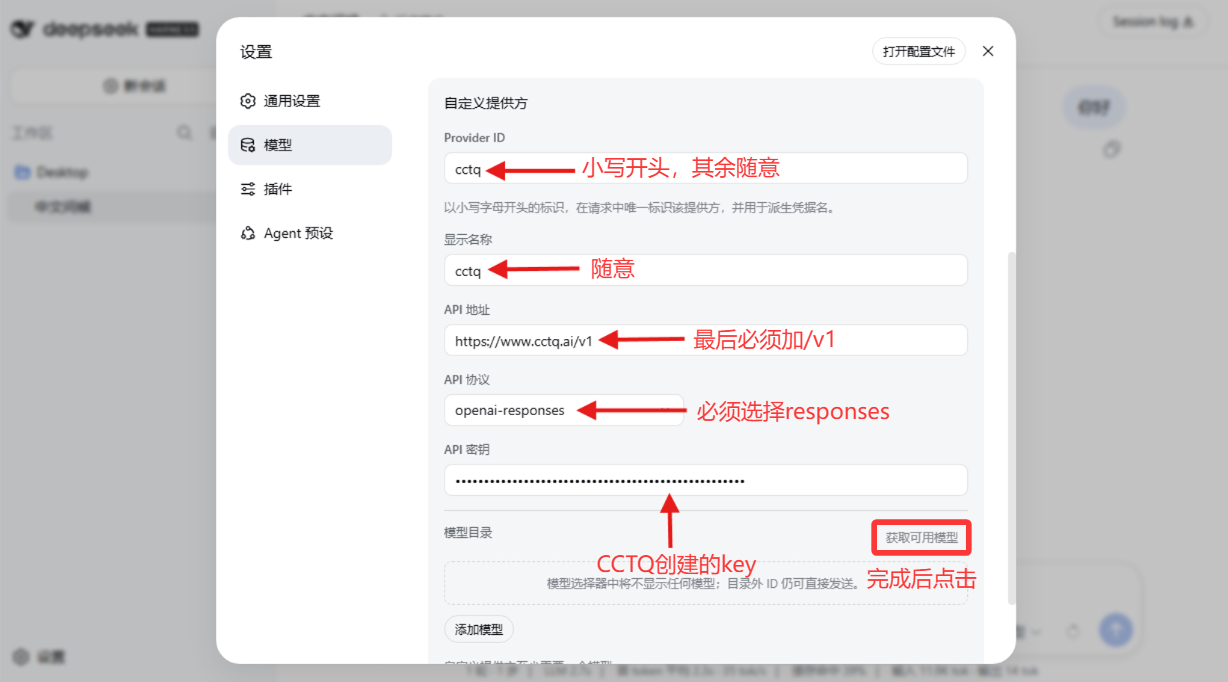Click the gear settings icon in the sidebar bottom
This screenshot has width=1228, height=682.
coord(22,657)
